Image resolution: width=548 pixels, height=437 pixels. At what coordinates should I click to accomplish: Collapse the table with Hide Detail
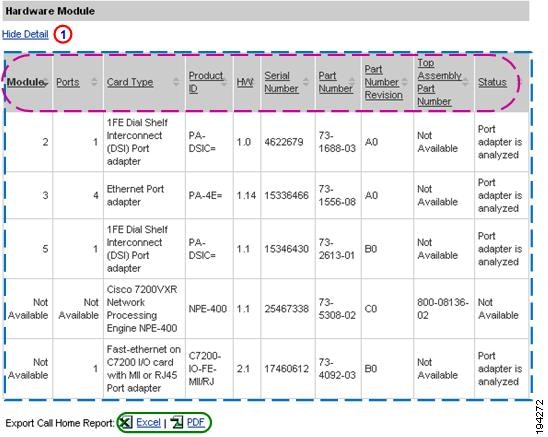(25, 34)
